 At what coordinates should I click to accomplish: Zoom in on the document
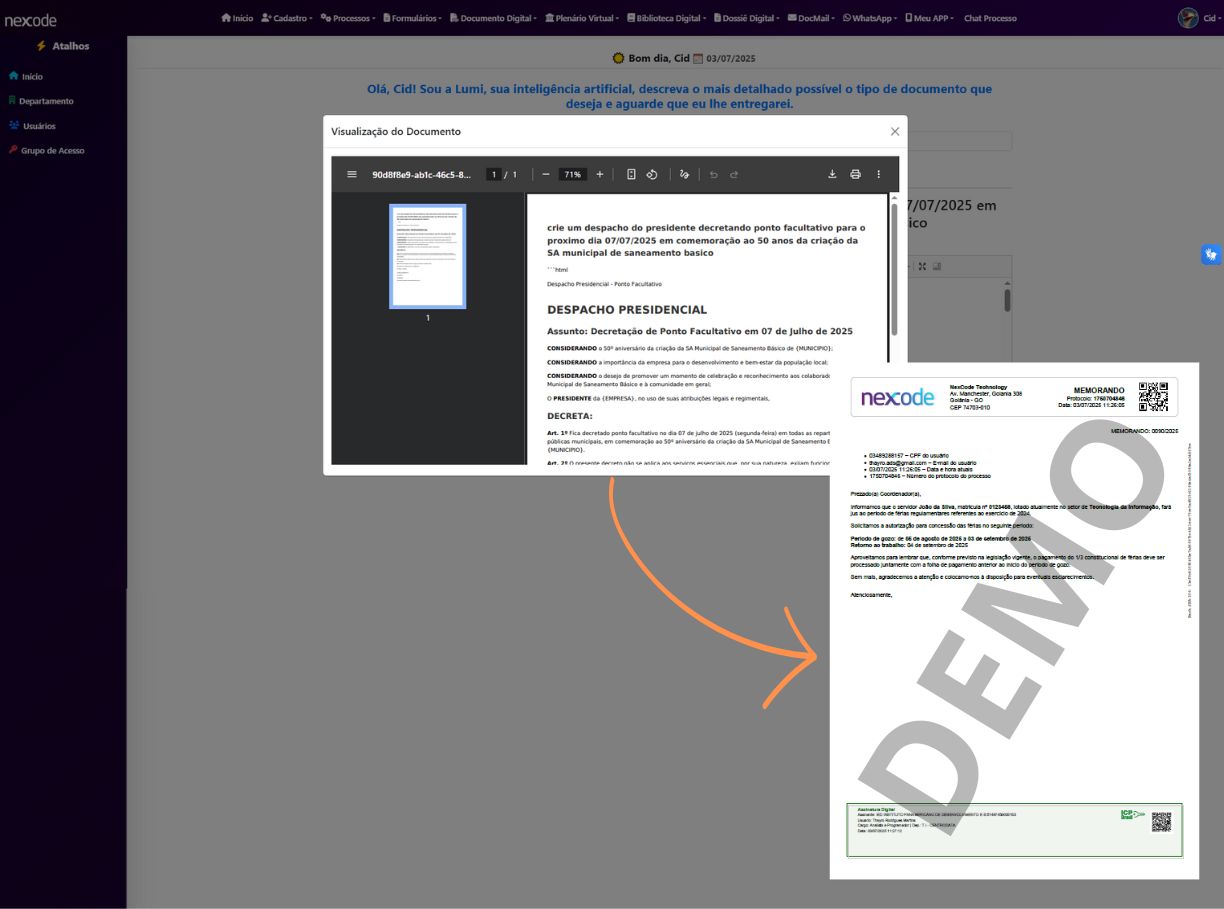point(599,173)
